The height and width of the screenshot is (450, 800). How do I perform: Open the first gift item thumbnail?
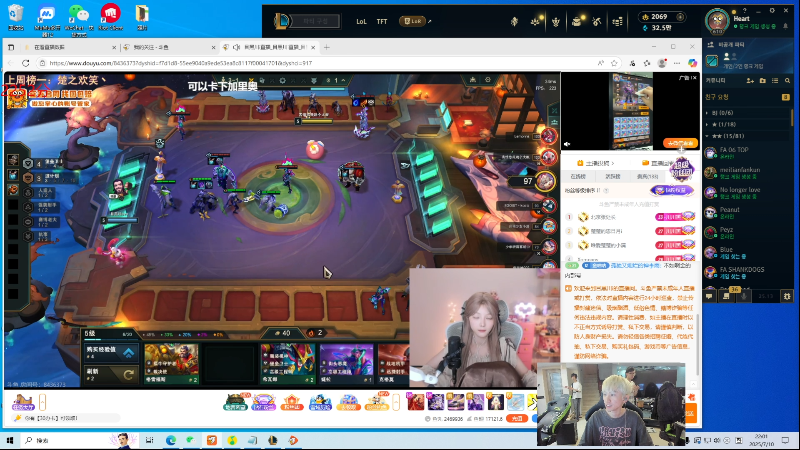click(x=415, y=402)
